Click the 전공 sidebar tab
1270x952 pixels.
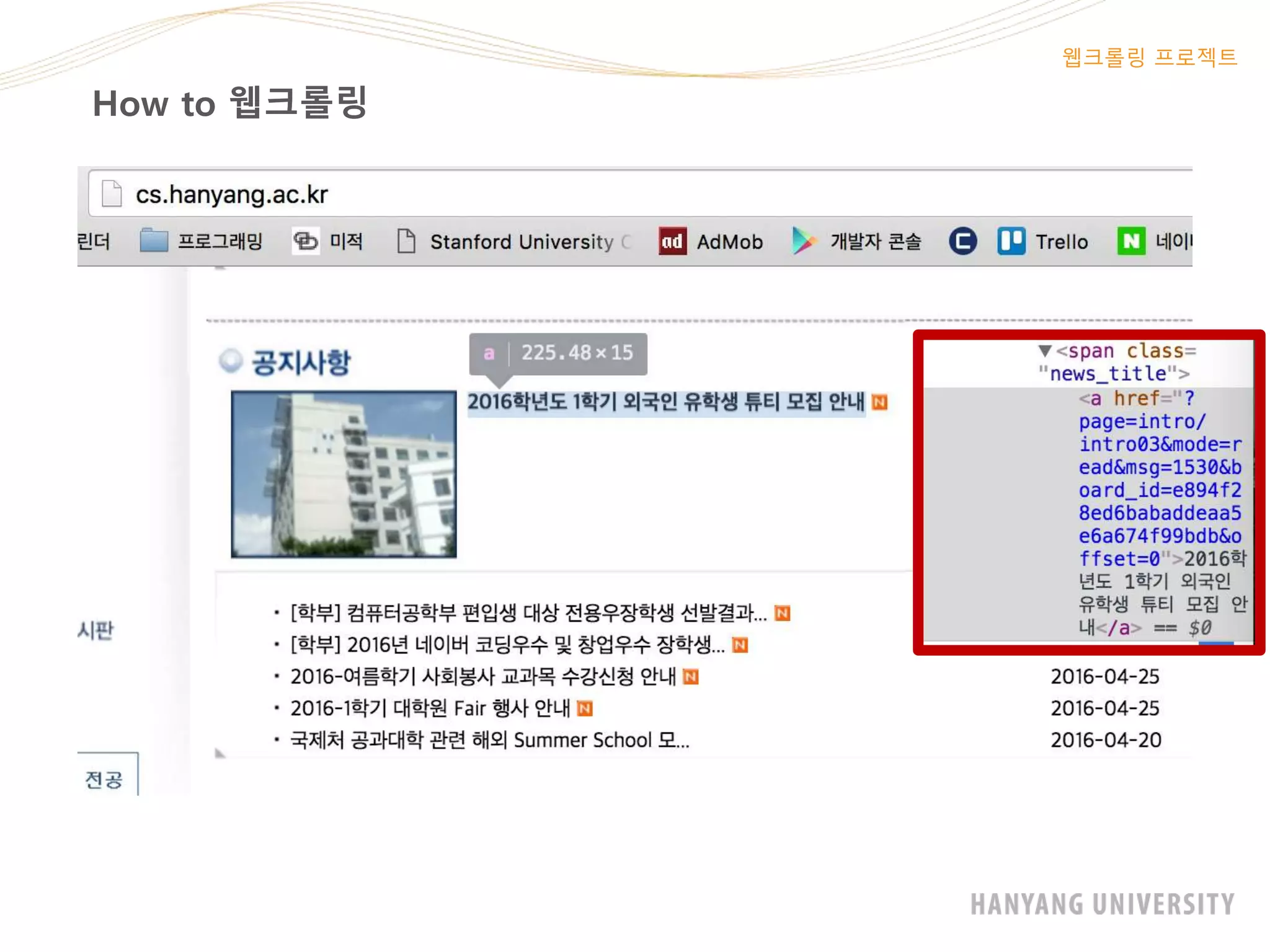(104, 779)
